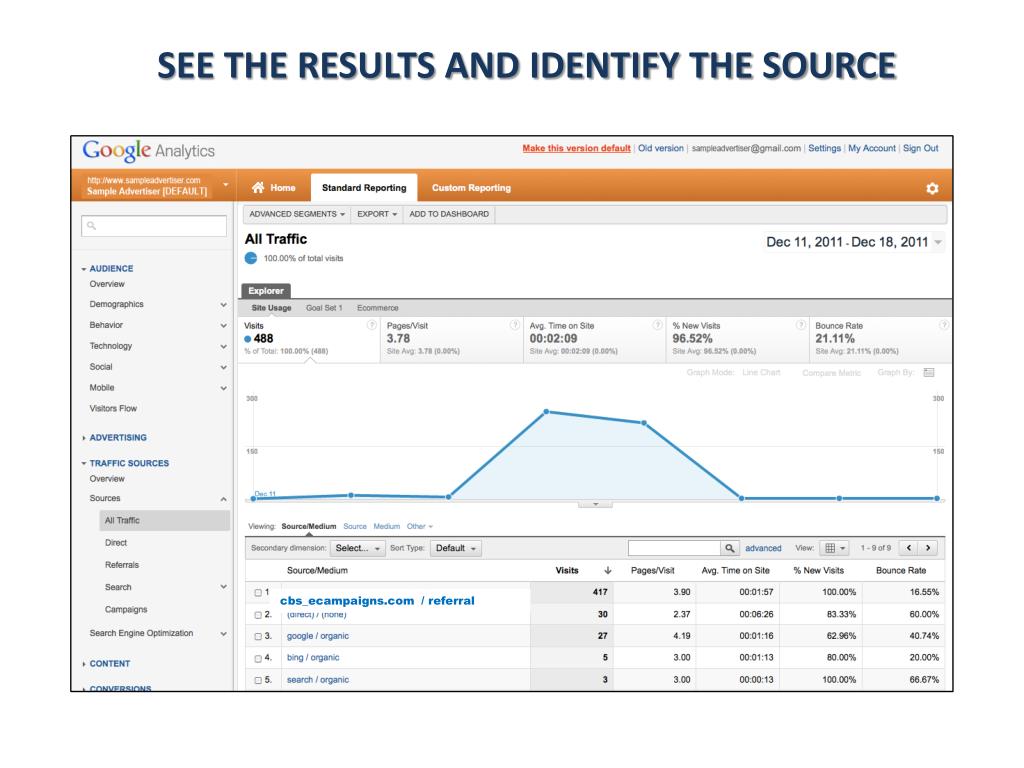The height and width of the screenshot is (768, 1024).
Task: Open the Secondary dimension Select dropdown
Action: coord(357,549)
